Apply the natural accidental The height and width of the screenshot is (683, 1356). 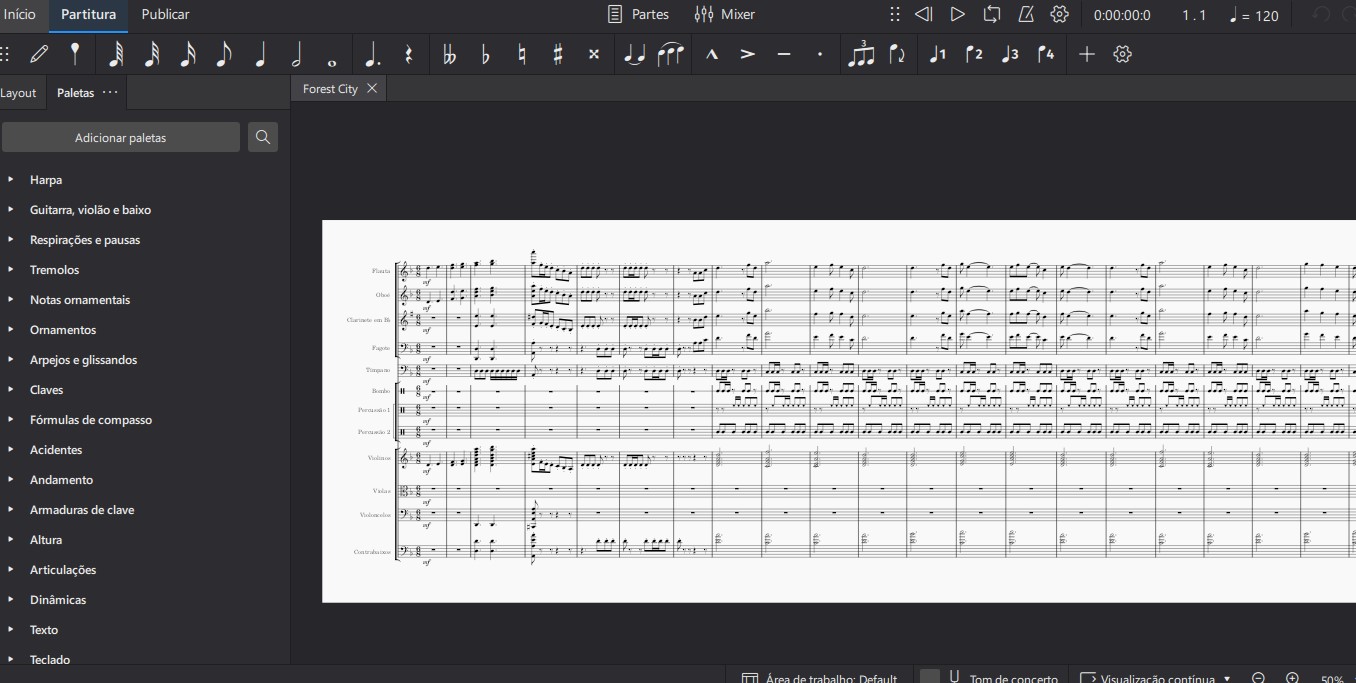[x=522, y=55]
